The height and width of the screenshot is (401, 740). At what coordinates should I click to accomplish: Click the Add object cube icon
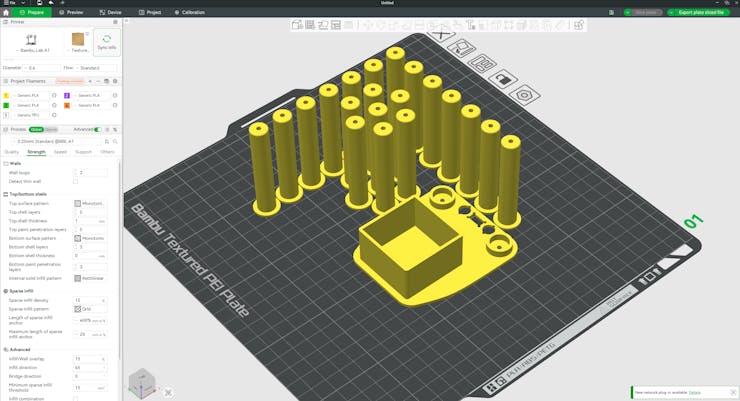(297, 25)
